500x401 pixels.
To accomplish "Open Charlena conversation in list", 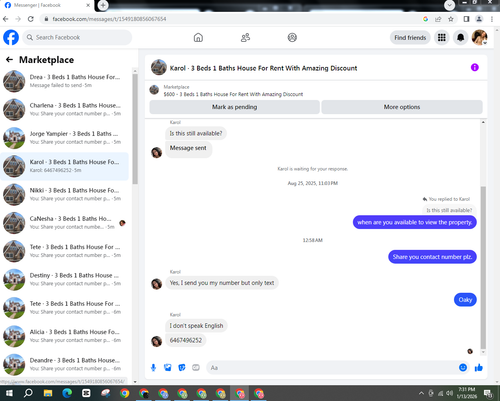I will [64, 109].
